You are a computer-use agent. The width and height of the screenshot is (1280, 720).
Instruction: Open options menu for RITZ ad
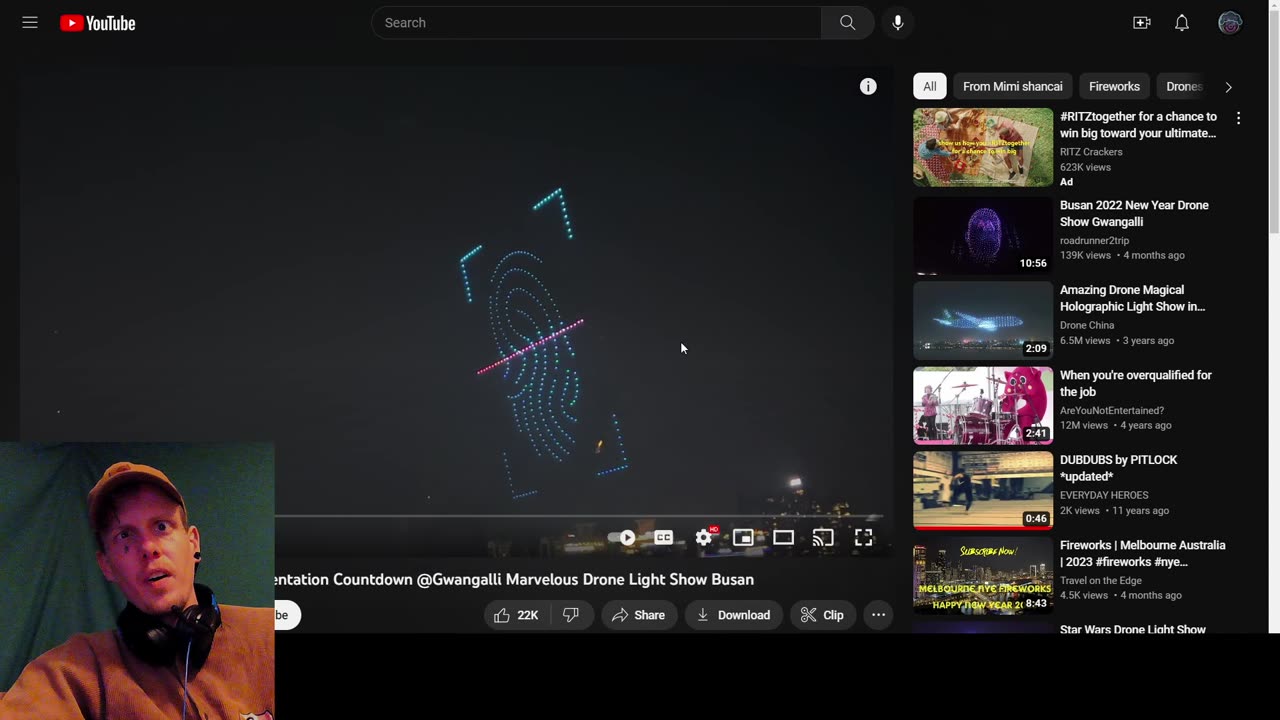pos(1238,118)
